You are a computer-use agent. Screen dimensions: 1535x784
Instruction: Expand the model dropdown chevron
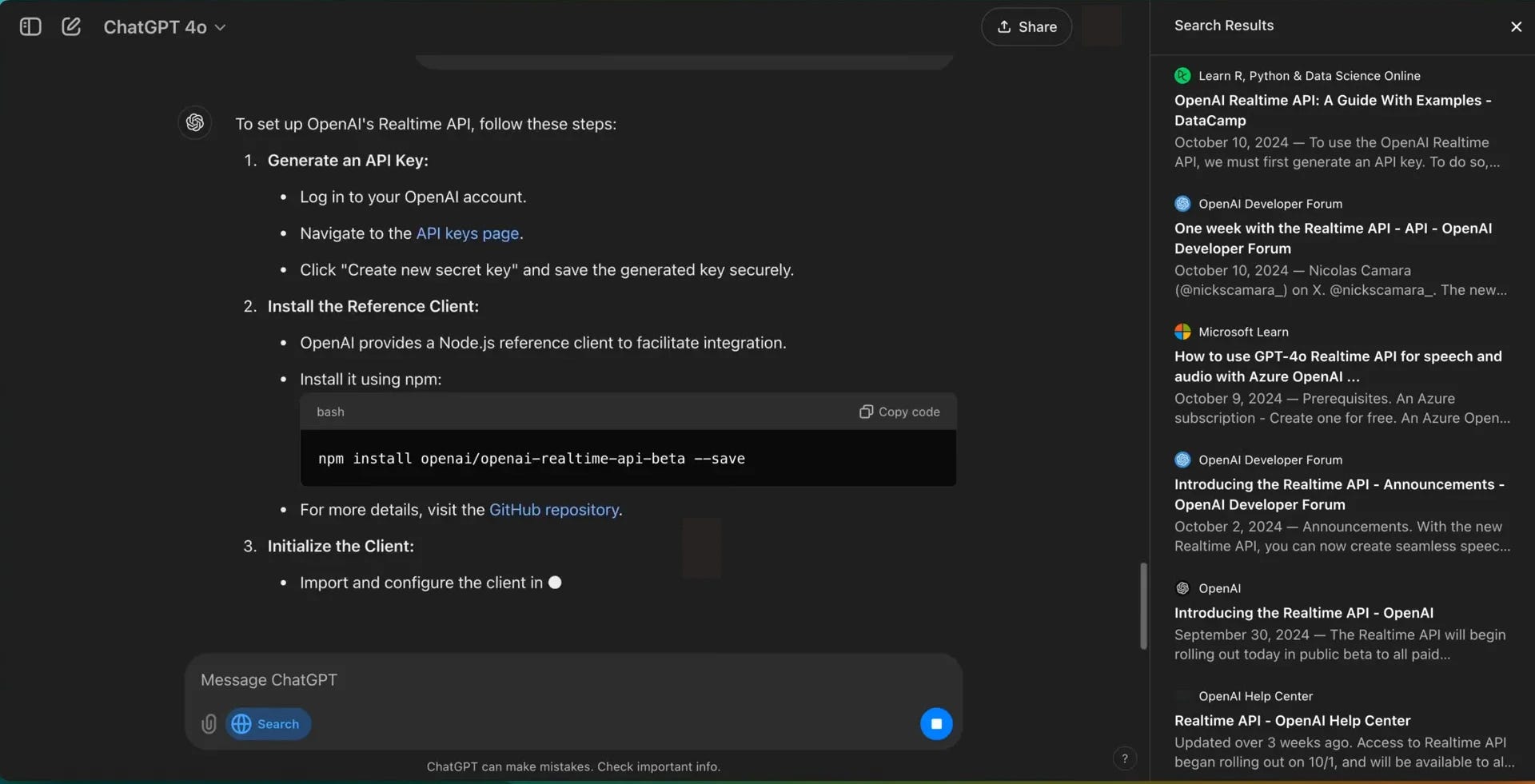coord(221,27)
